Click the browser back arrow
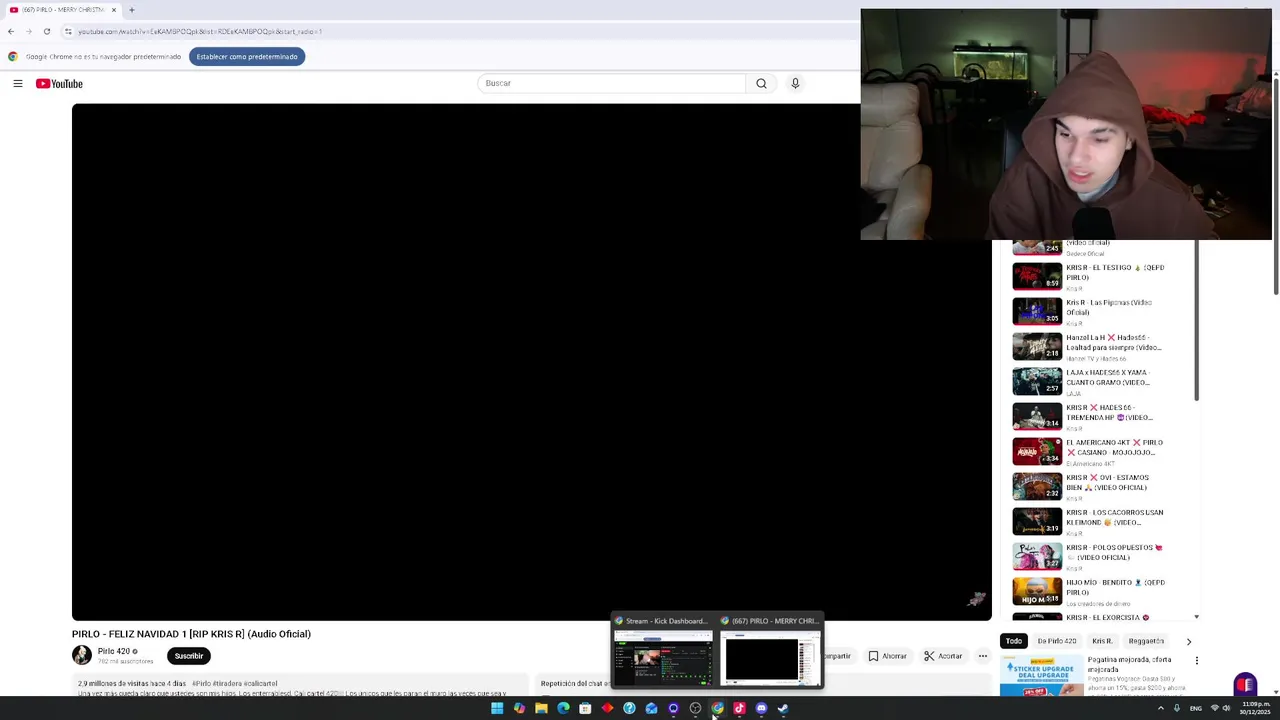 point(11,31)
